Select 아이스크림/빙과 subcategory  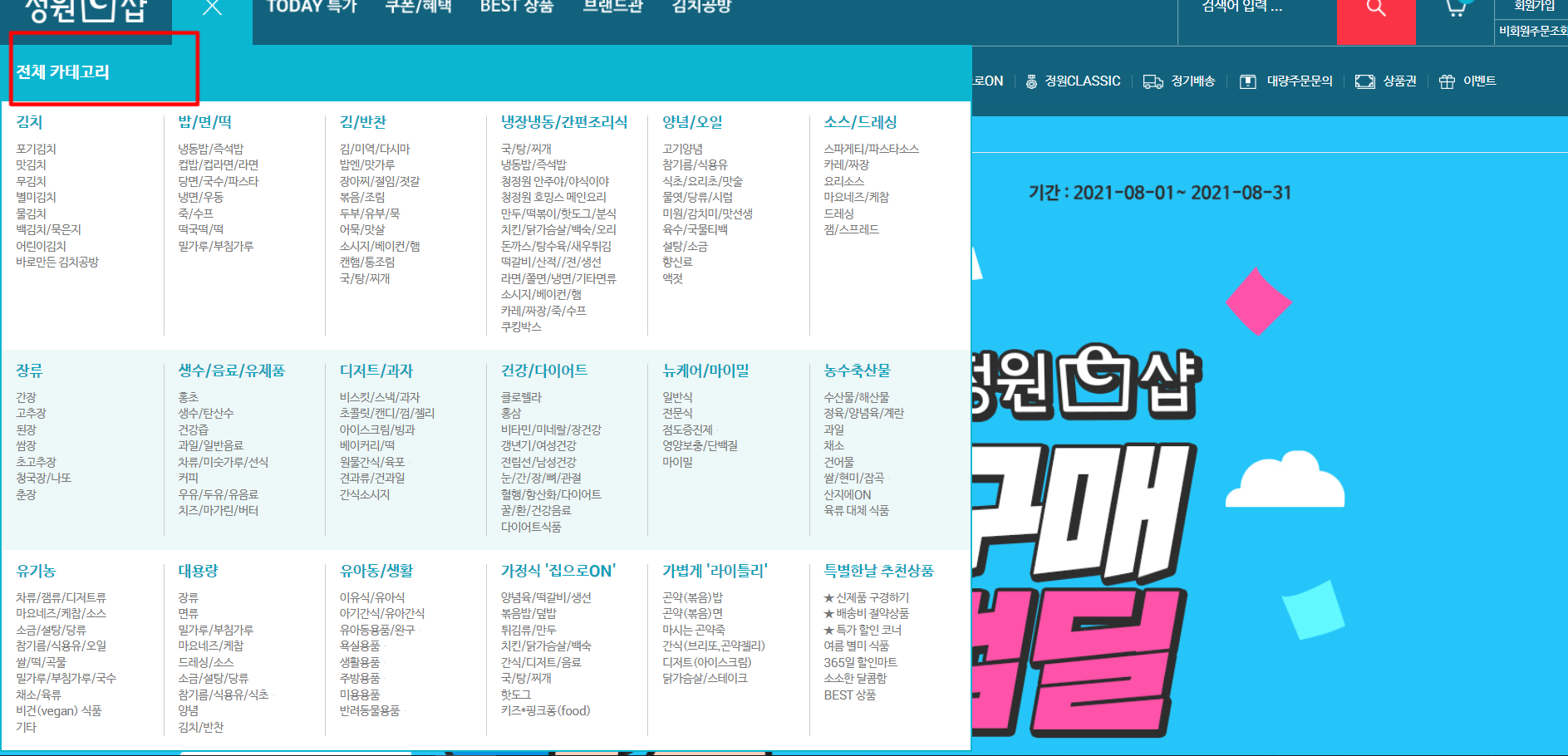pyautogui.click(x=377, y=430)
